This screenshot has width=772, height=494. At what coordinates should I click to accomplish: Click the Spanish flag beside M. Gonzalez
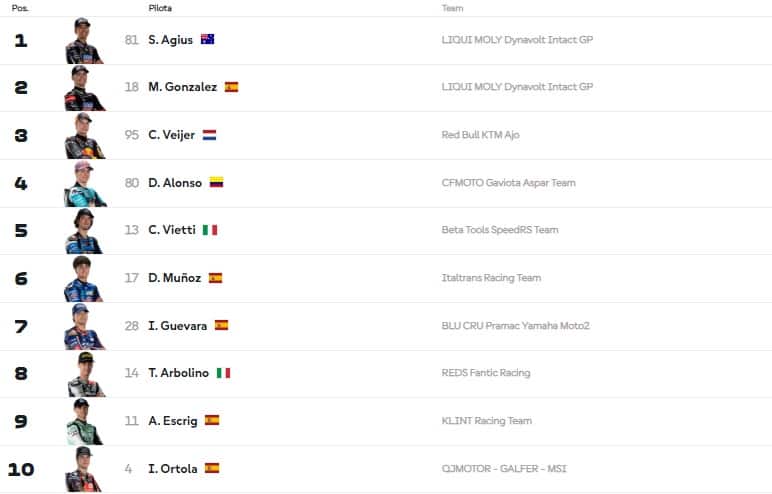click(231, 87)
